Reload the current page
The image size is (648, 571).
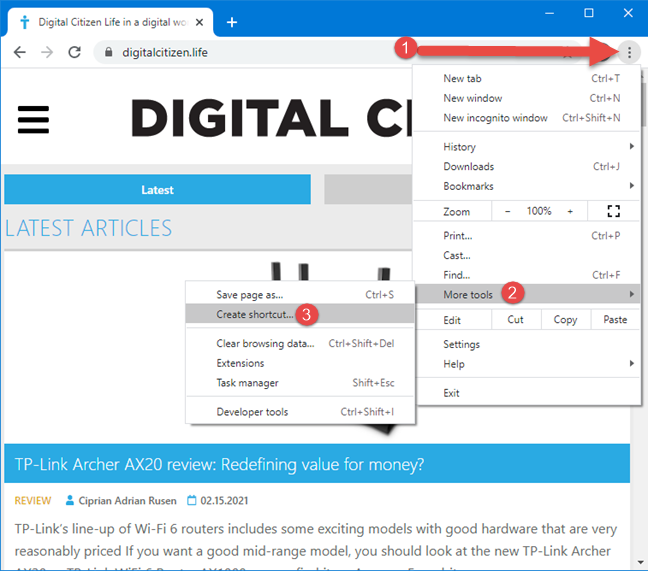[x=74, y=52]
